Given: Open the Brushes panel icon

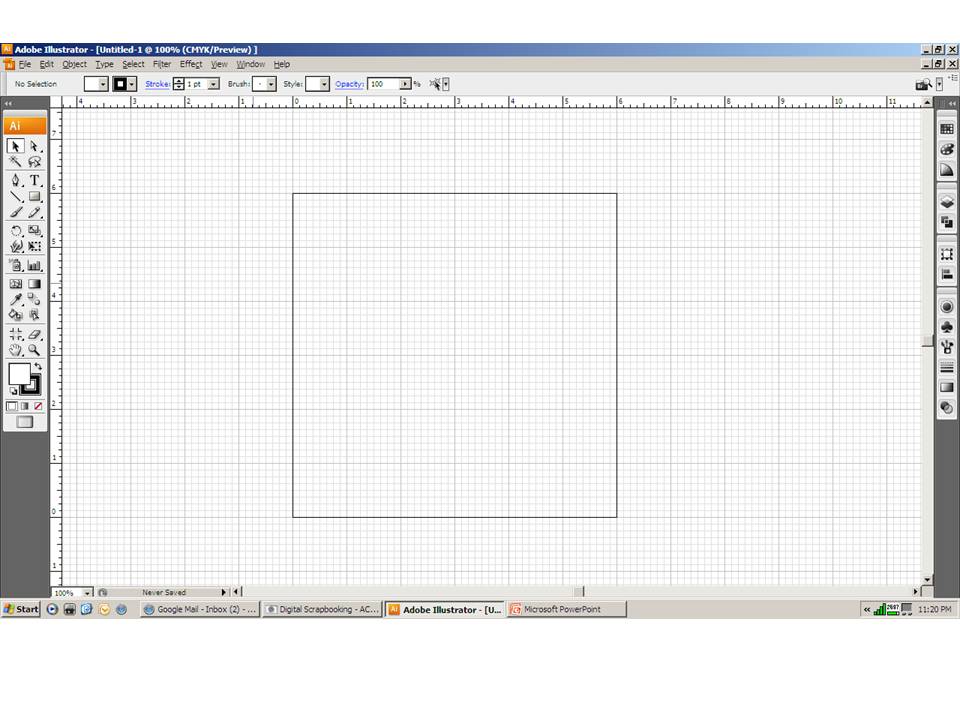Looking at the screenshot, I should (947, 347).
